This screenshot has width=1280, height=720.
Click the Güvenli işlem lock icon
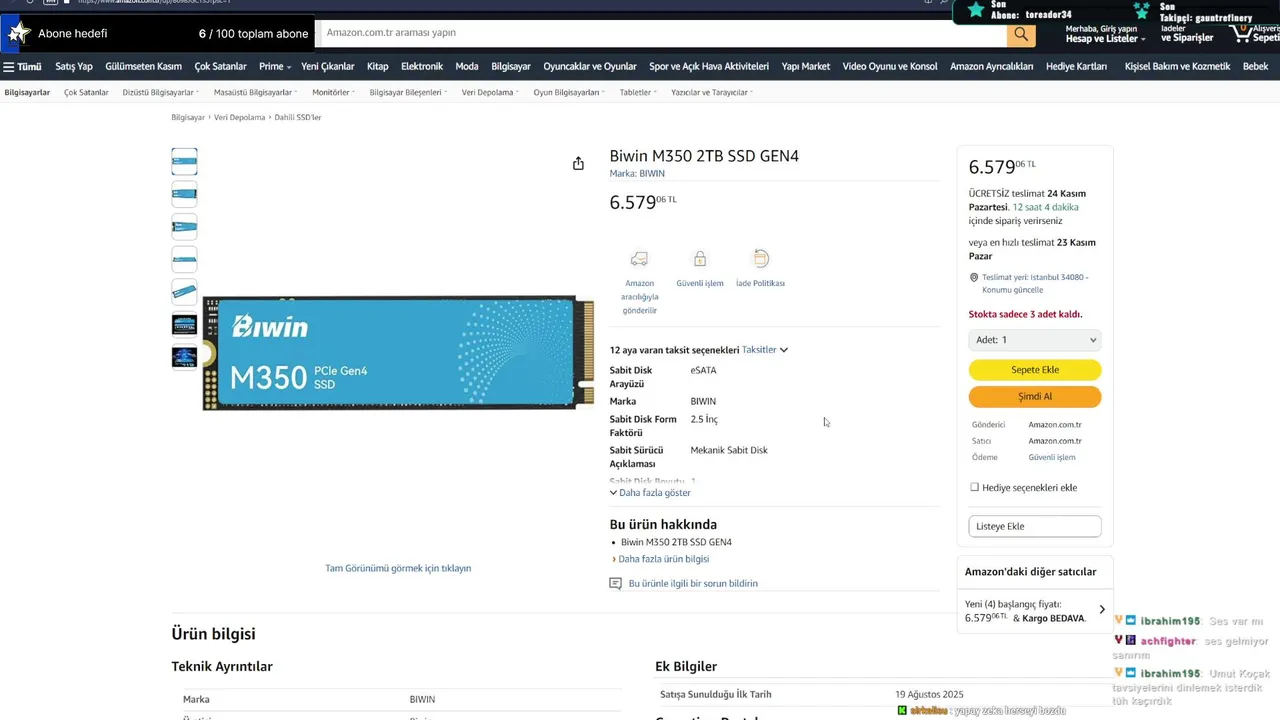tap(700, 259)
